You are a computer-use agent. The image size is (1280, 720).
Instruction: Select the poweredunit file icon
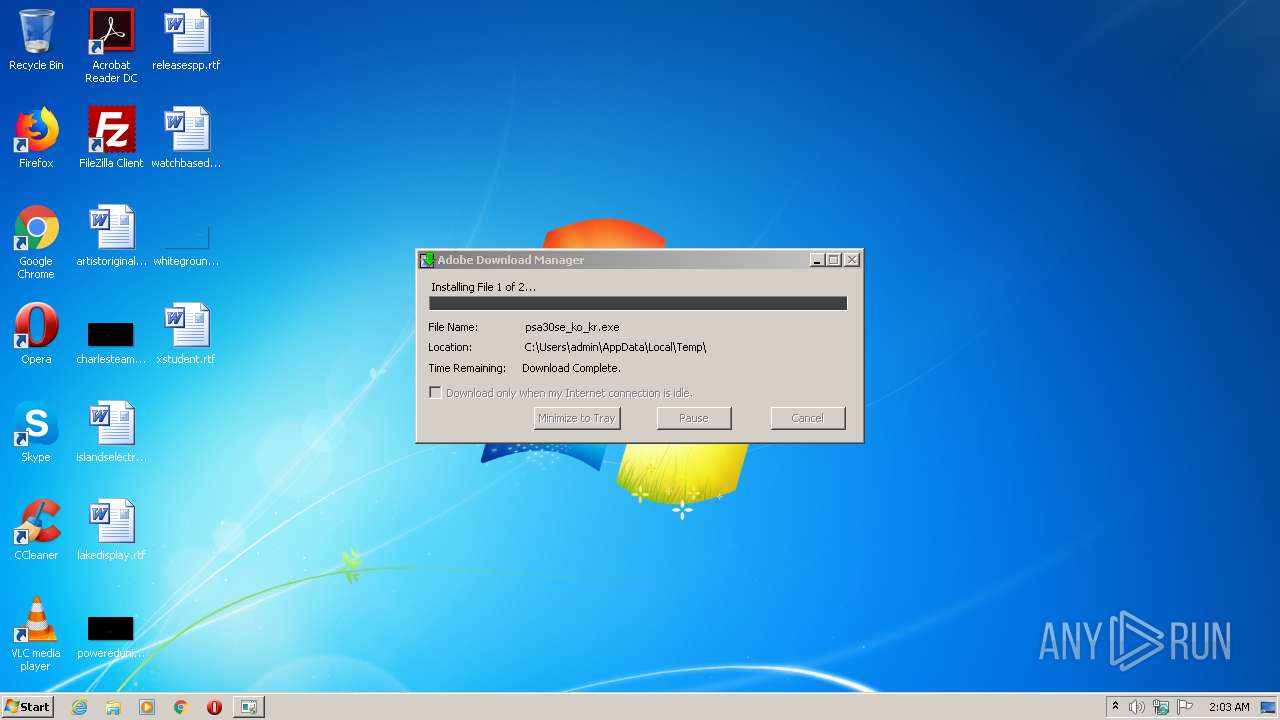pyautogui.click(x=111, y=637)
